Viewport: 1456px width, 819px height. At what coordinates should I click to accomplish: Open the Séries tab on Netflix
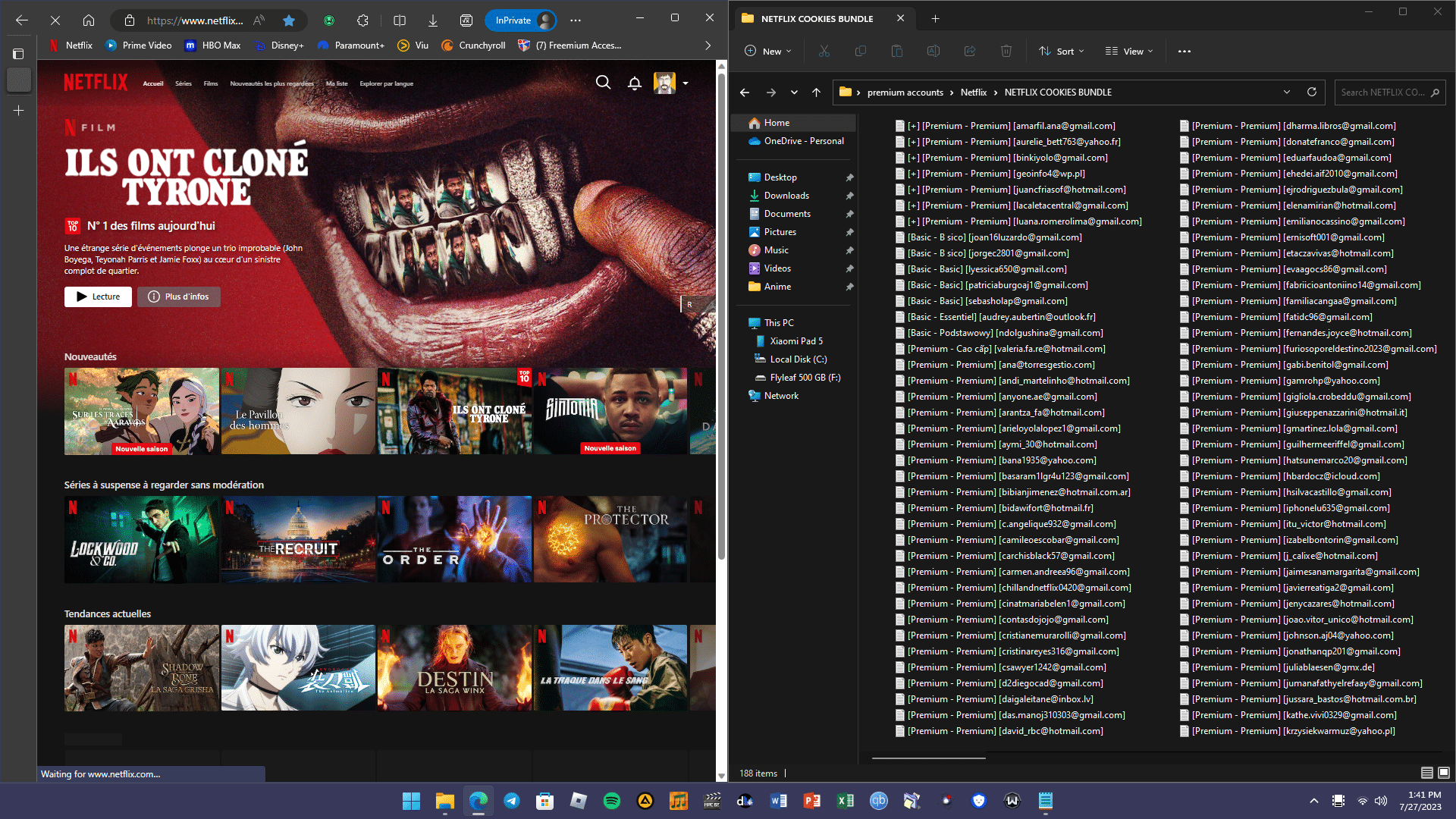click(184, 83)
